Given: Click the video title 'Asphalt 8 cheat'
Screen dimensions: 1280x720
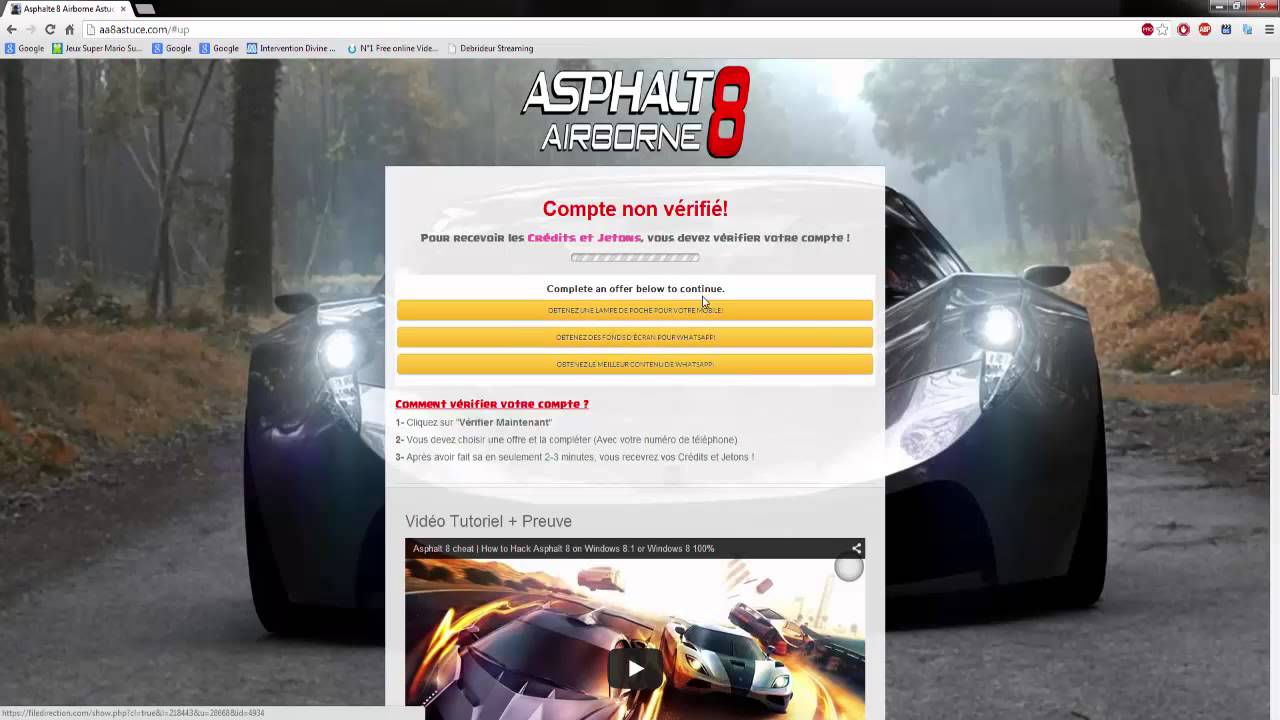Looking at the screenshot, I should pyautogui.click(x=563, y=548).
